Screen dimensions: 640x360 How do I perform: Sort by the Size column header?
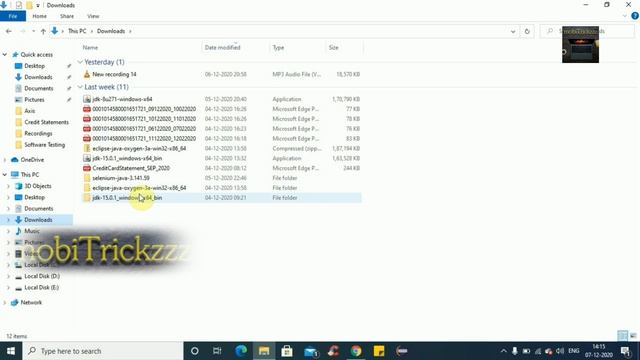(x=333, y=48)
